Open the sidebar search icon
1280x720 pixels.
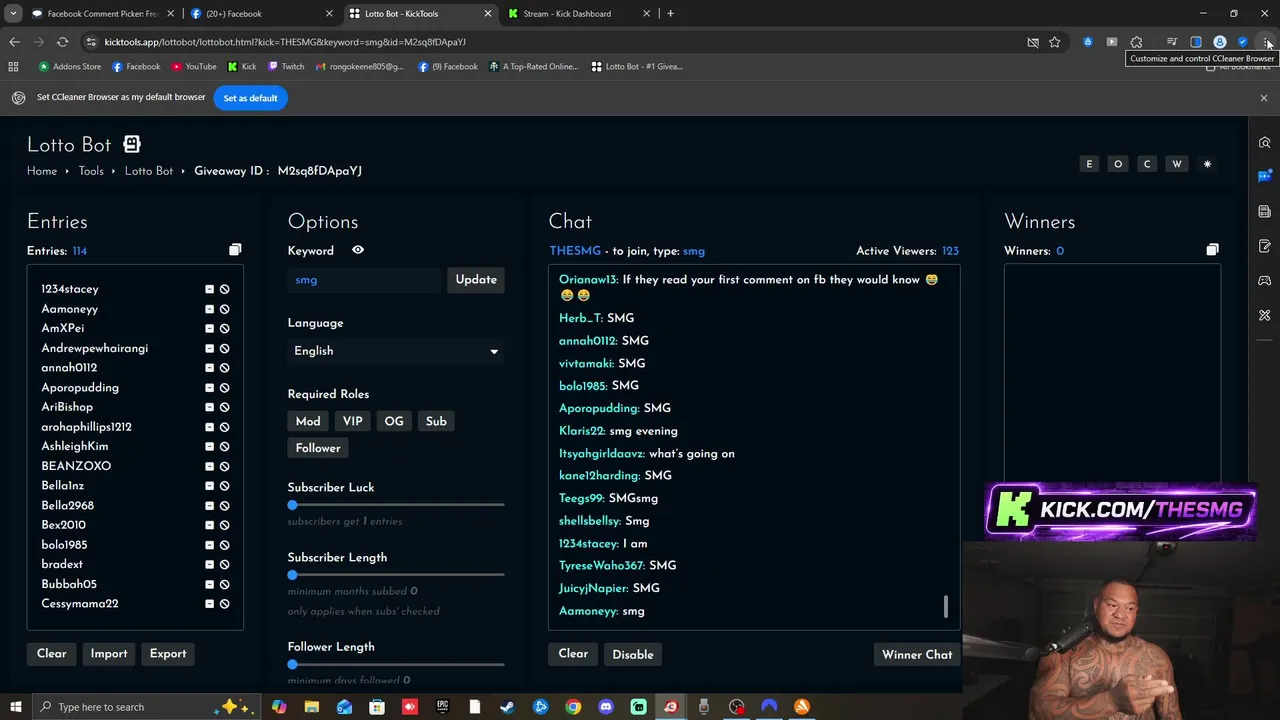pyautogui.click(x=1264, y=142)
